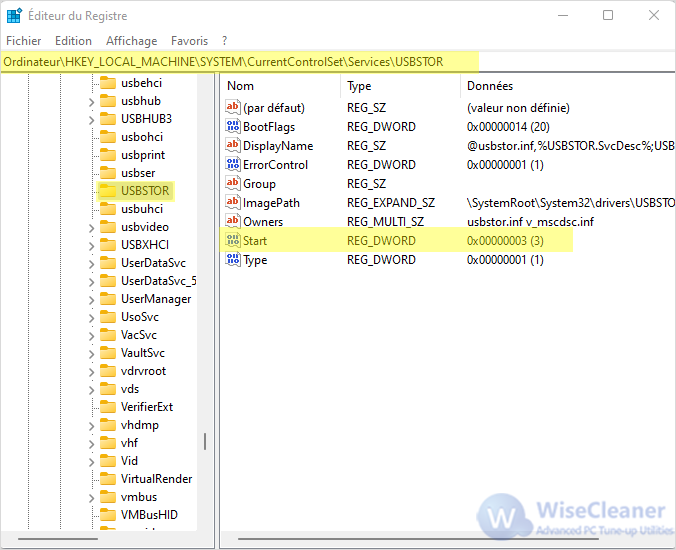Select the UserDataSvc_5 tree label
The height and width of the screenshot is (550, 676).
click(159, 281)
